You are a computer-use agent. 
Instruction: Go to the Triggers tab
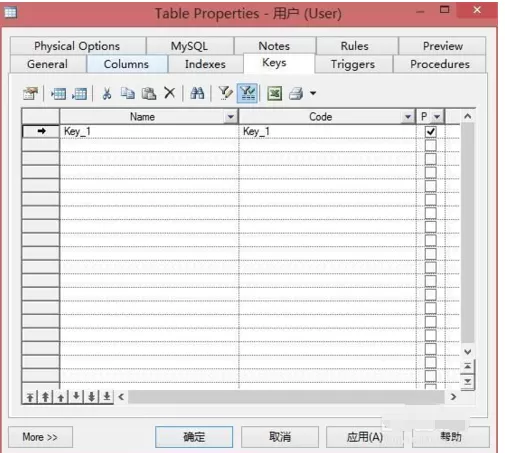pos(353,64)
